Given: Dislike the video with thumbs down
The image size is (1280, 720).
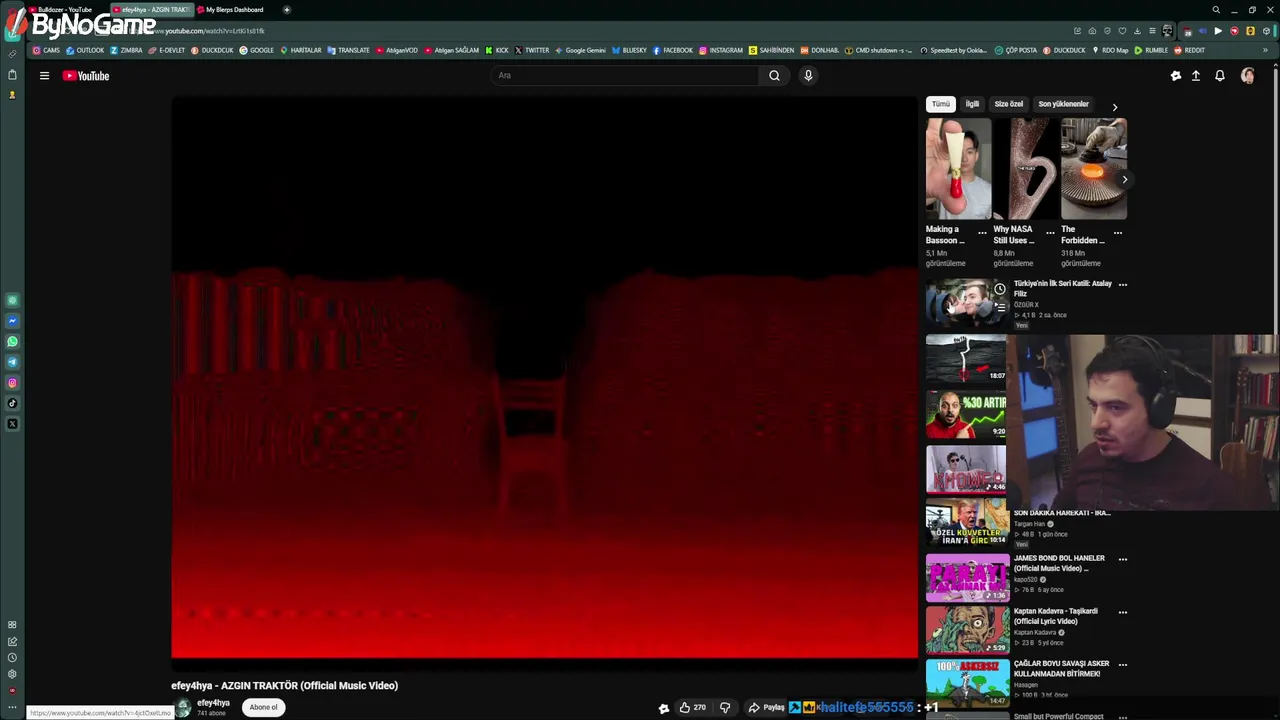Looking at the screenshot, I should pyautogui.click(x=725, y=707).
